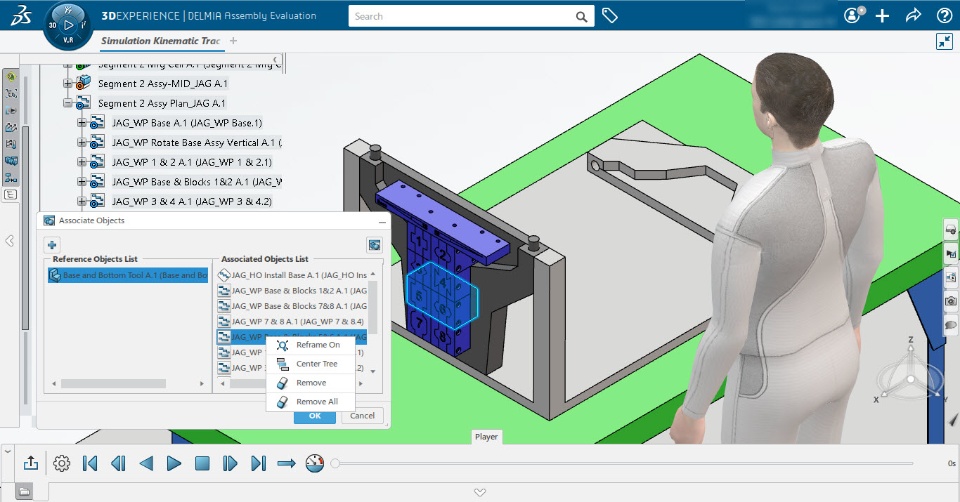Click the Dassault 3DS logo
The image size is (960, 502).
[21, 16]
